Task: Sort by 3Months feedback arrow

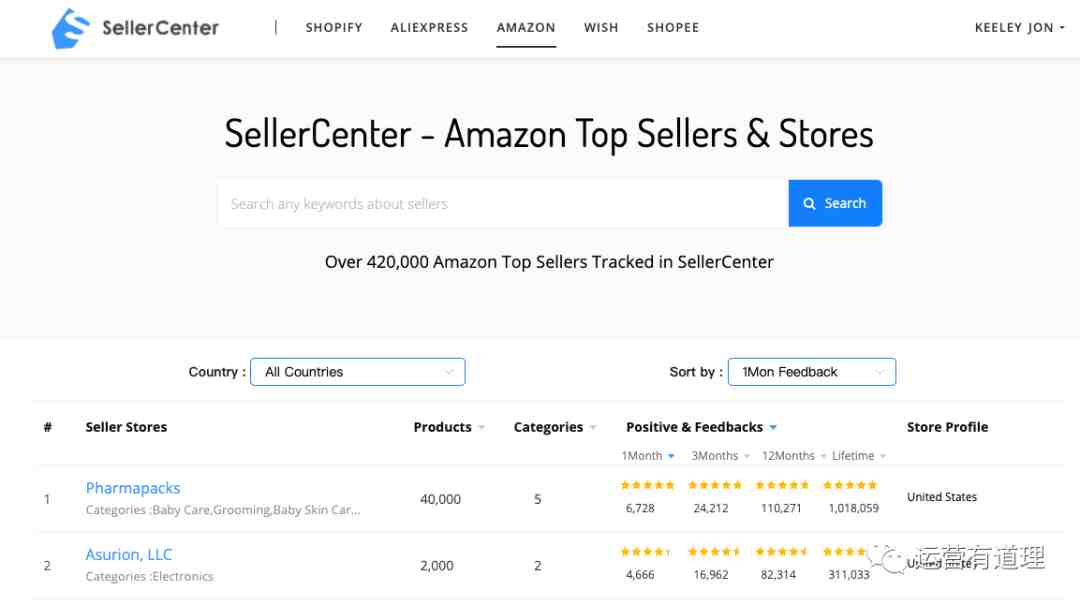Action: coord(747,456)
